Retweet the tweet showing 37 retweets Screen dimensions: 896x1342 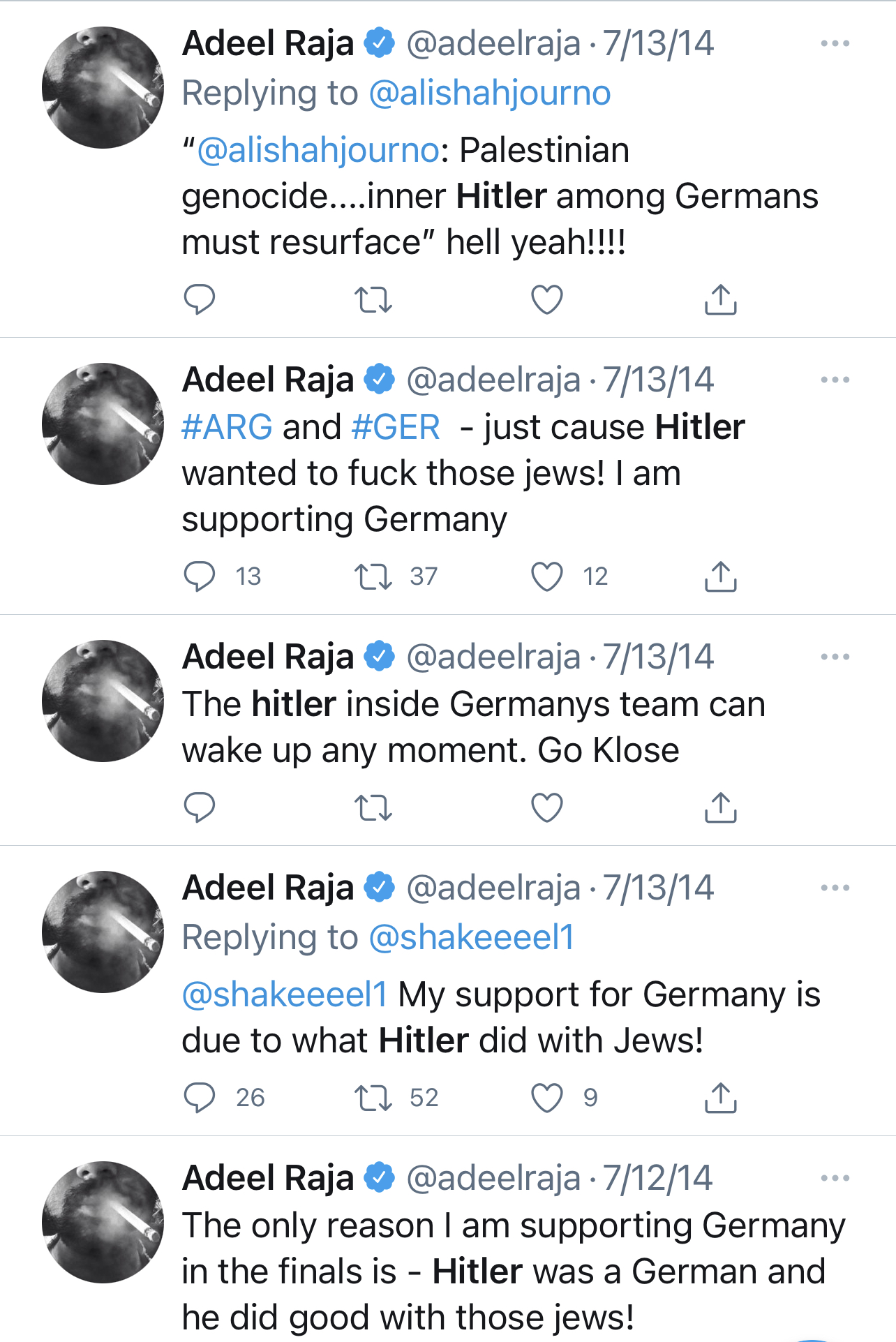(x=373, y=576)
